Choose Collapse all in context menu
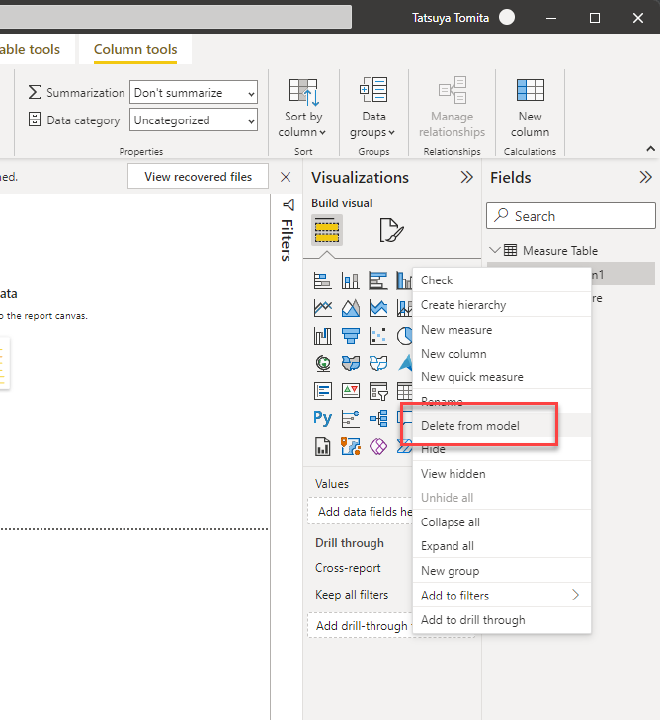The image size is (660, 720). pyautogui.click(x=502, y=522)
